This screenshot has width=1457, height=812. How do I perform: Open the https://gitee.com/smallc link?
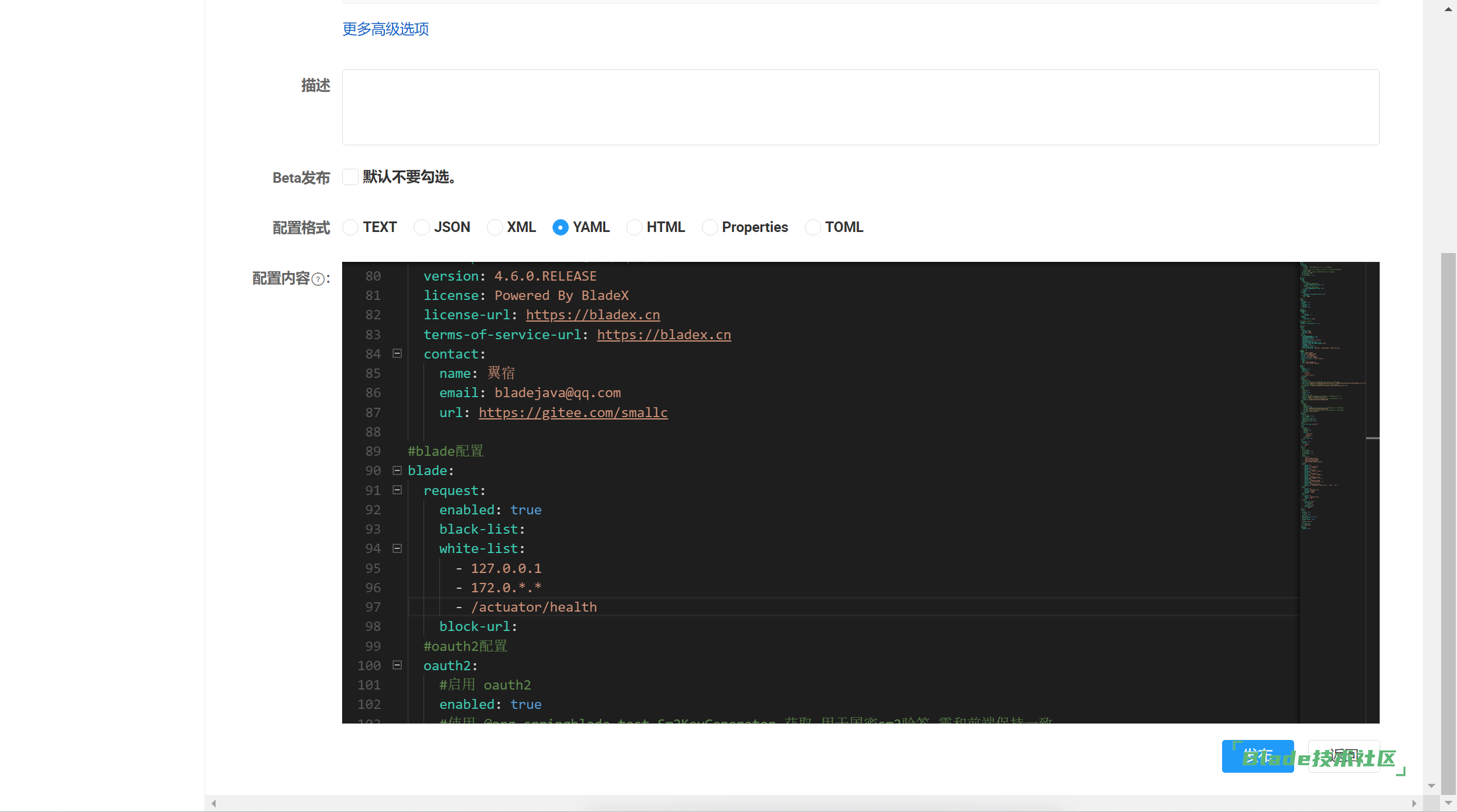coord(573,412)
